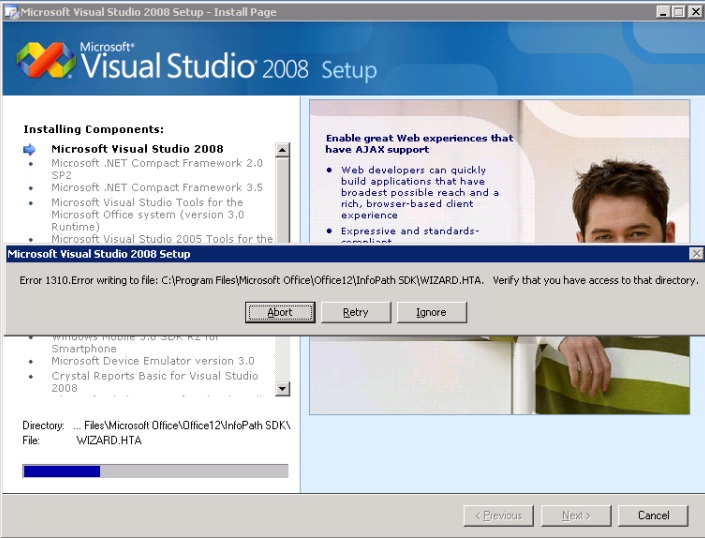Click the installation progress bar

point(155,471)
